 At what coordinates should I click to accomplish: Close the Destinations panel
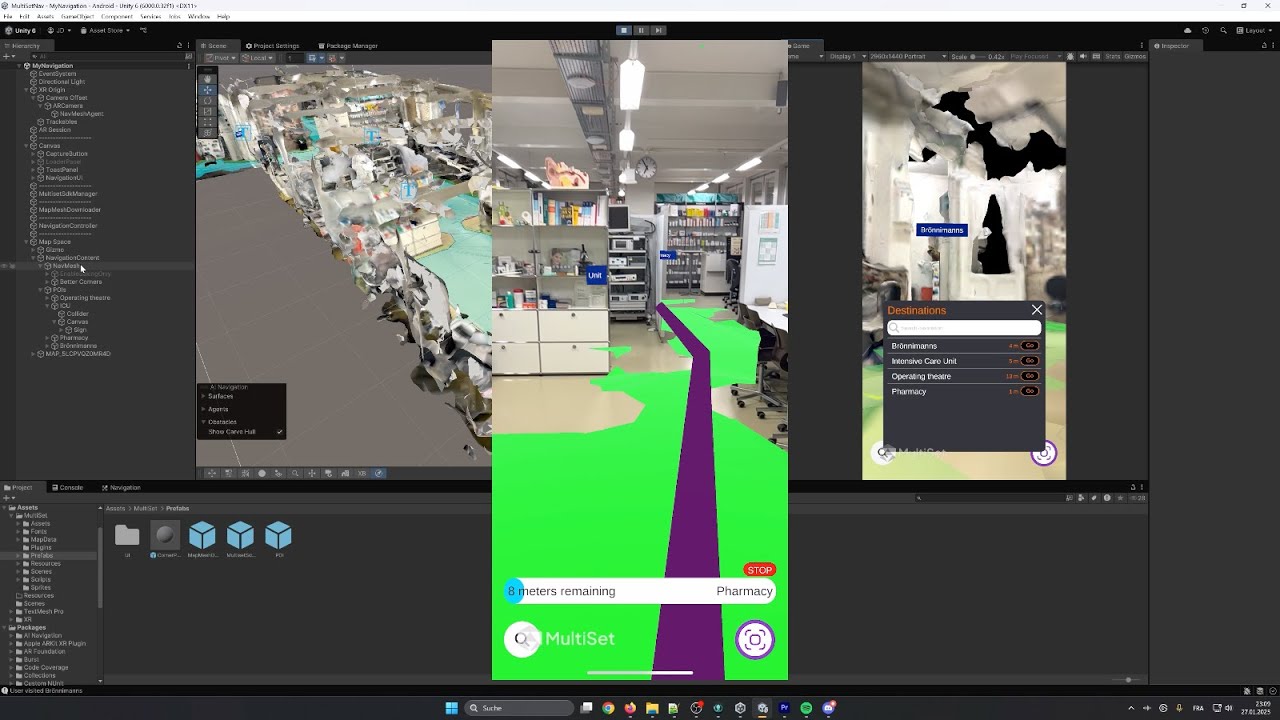pos(1037,310)
